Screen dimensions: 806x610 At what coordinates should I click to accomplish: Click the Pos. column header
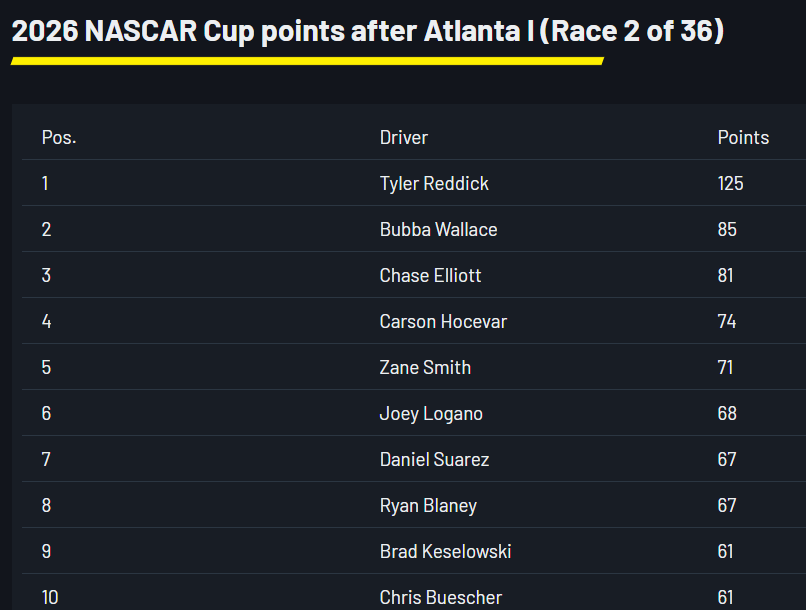[x=59, y=138]
